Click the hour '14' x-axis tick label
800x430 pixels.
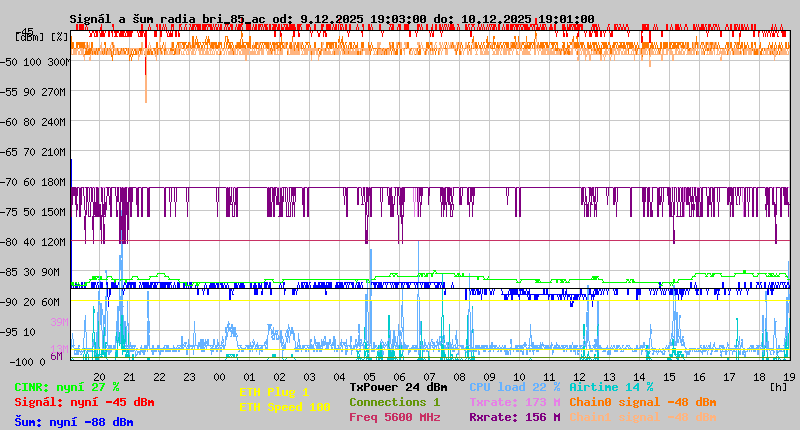pyautogui.click(x=639, y=377)
